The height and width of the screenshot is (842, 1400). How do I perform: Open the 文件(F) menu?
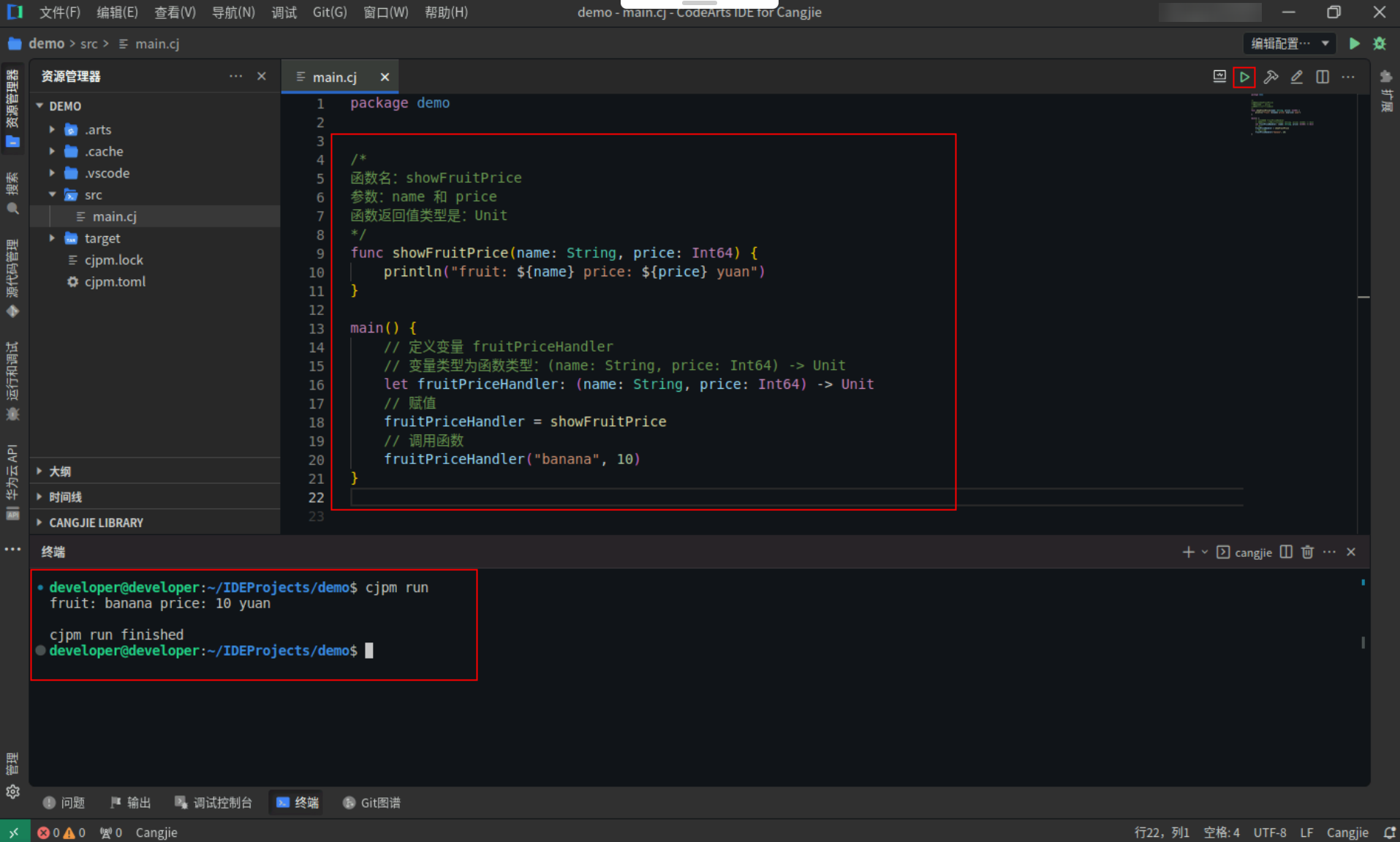pyautogui.click(x=59, y=12)
